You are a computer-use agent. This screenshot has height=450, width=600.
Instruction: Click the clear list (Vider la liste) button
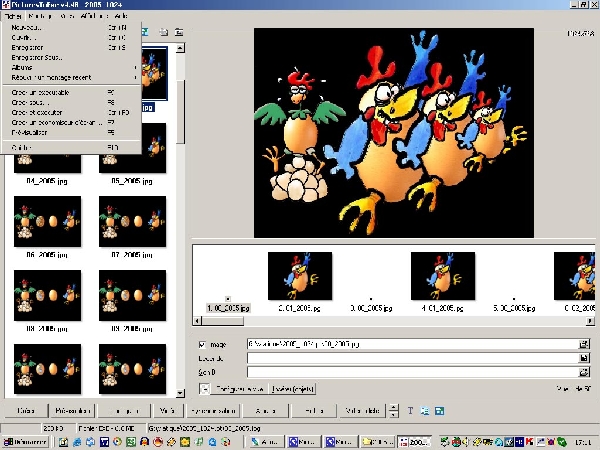(362, 411)
